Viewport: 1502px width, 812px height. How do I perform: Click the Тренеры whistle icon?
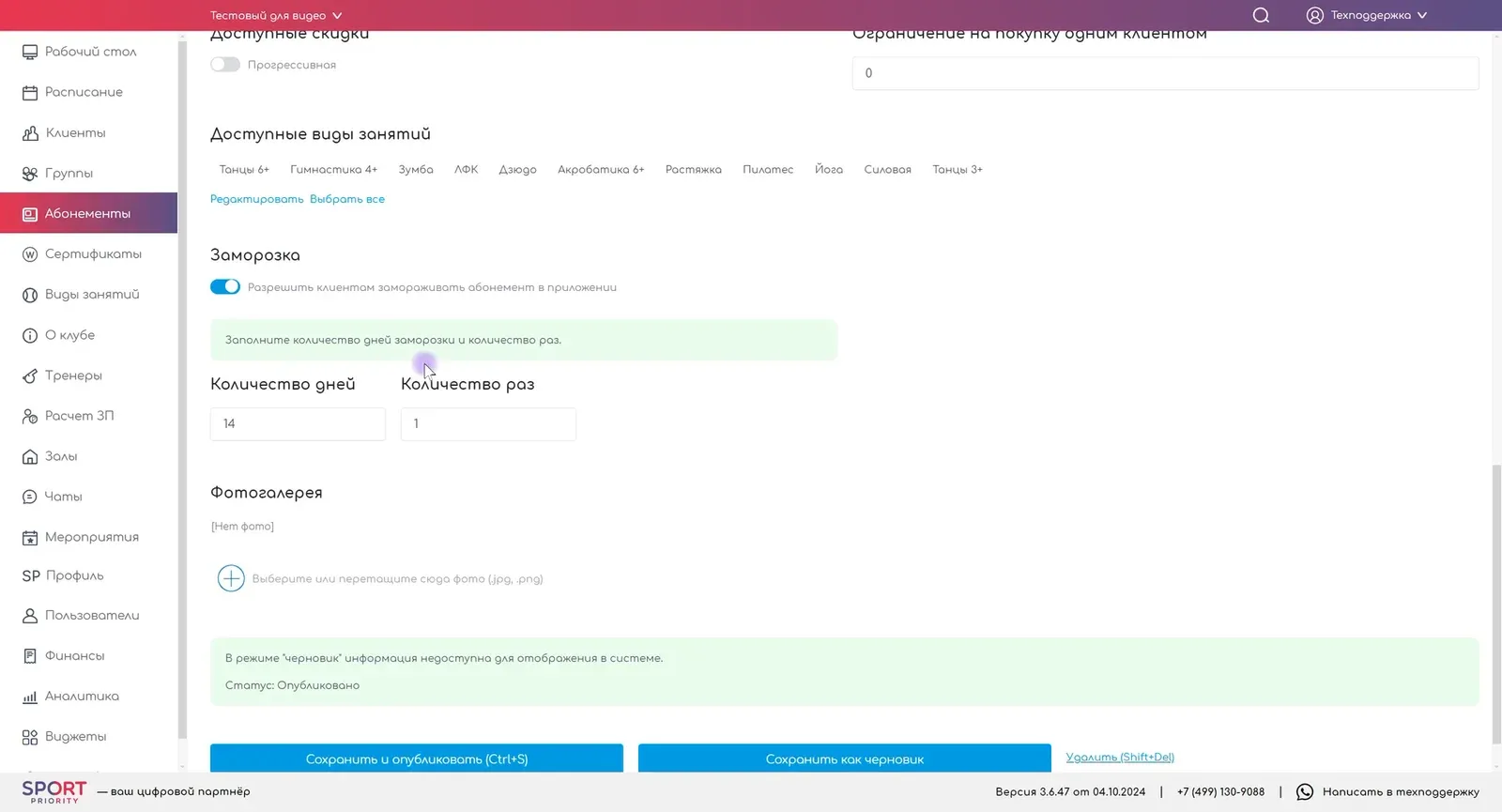pos(30,375)
